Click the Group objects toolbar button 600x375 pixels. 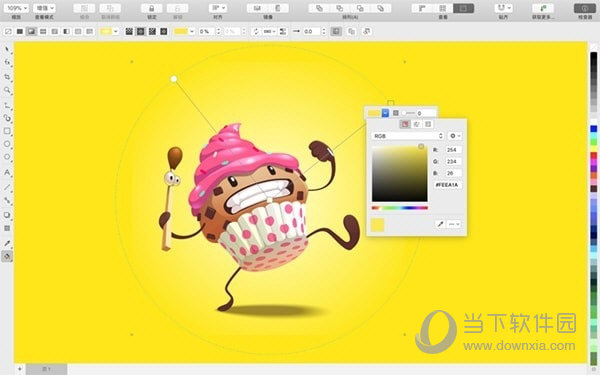(x=84, y=8)
